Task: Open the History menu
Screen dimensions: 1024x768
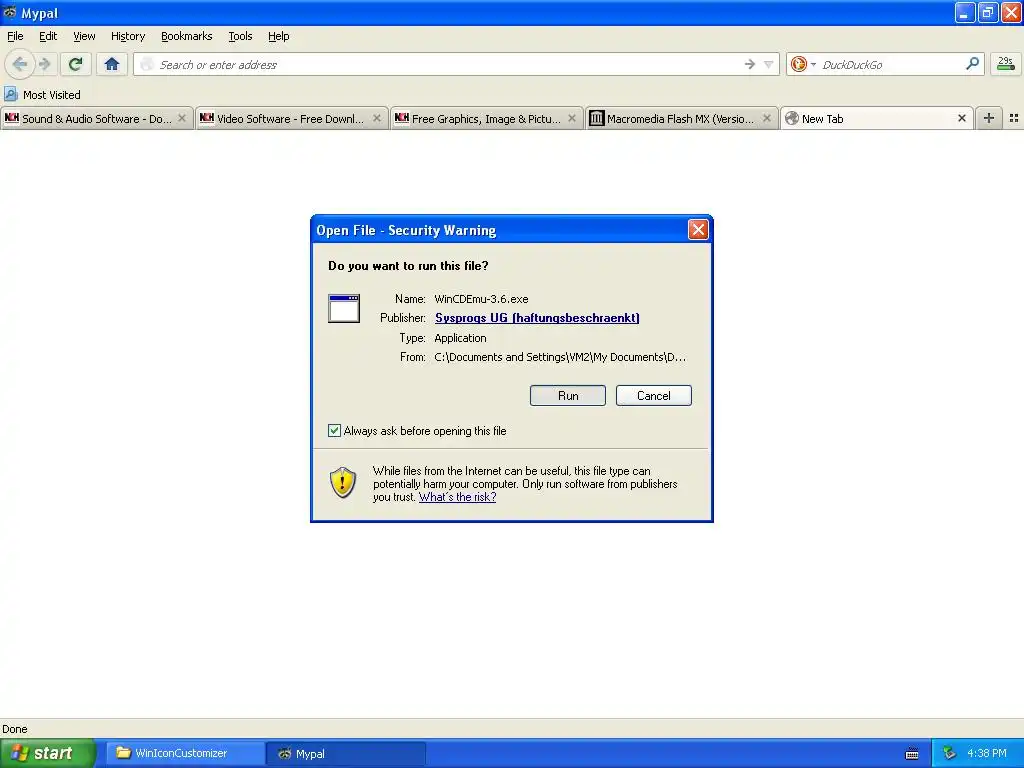Action: tap(127, 36)
